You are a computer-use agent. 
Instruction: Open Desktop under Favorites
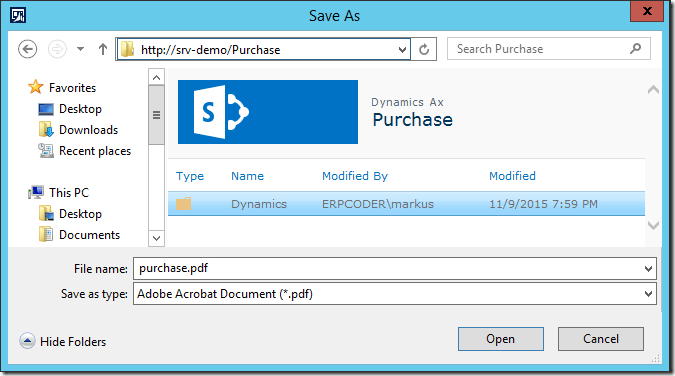pos(80,109)
